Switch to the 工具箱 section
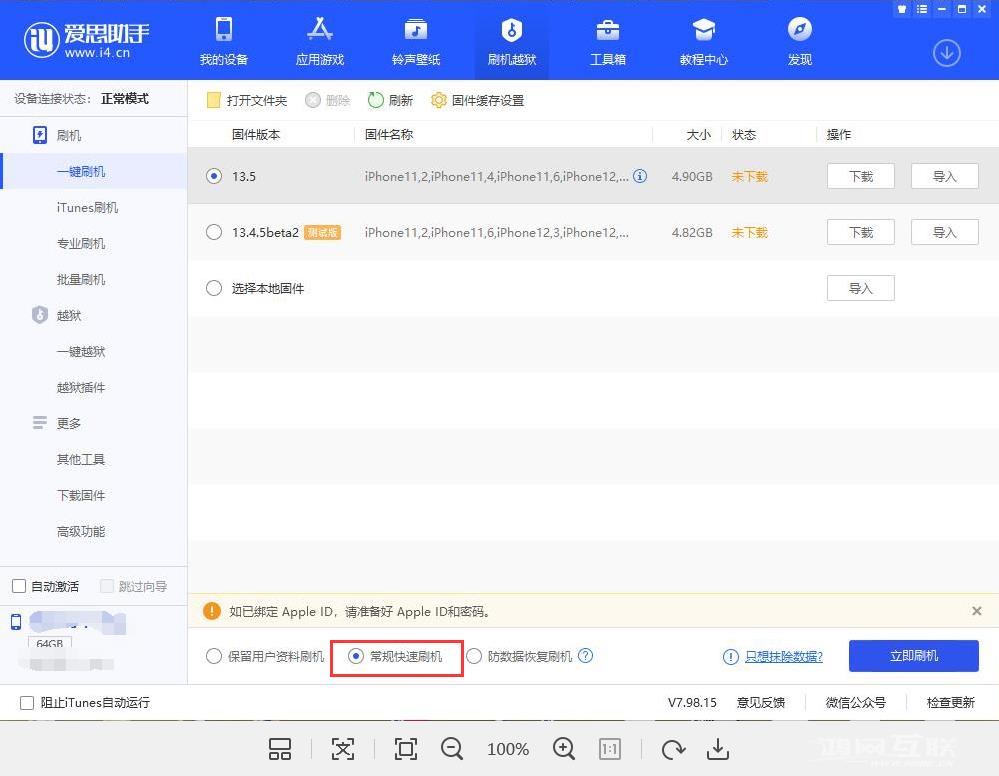Screen dimensions: 999x776 (x=607, y=40)
